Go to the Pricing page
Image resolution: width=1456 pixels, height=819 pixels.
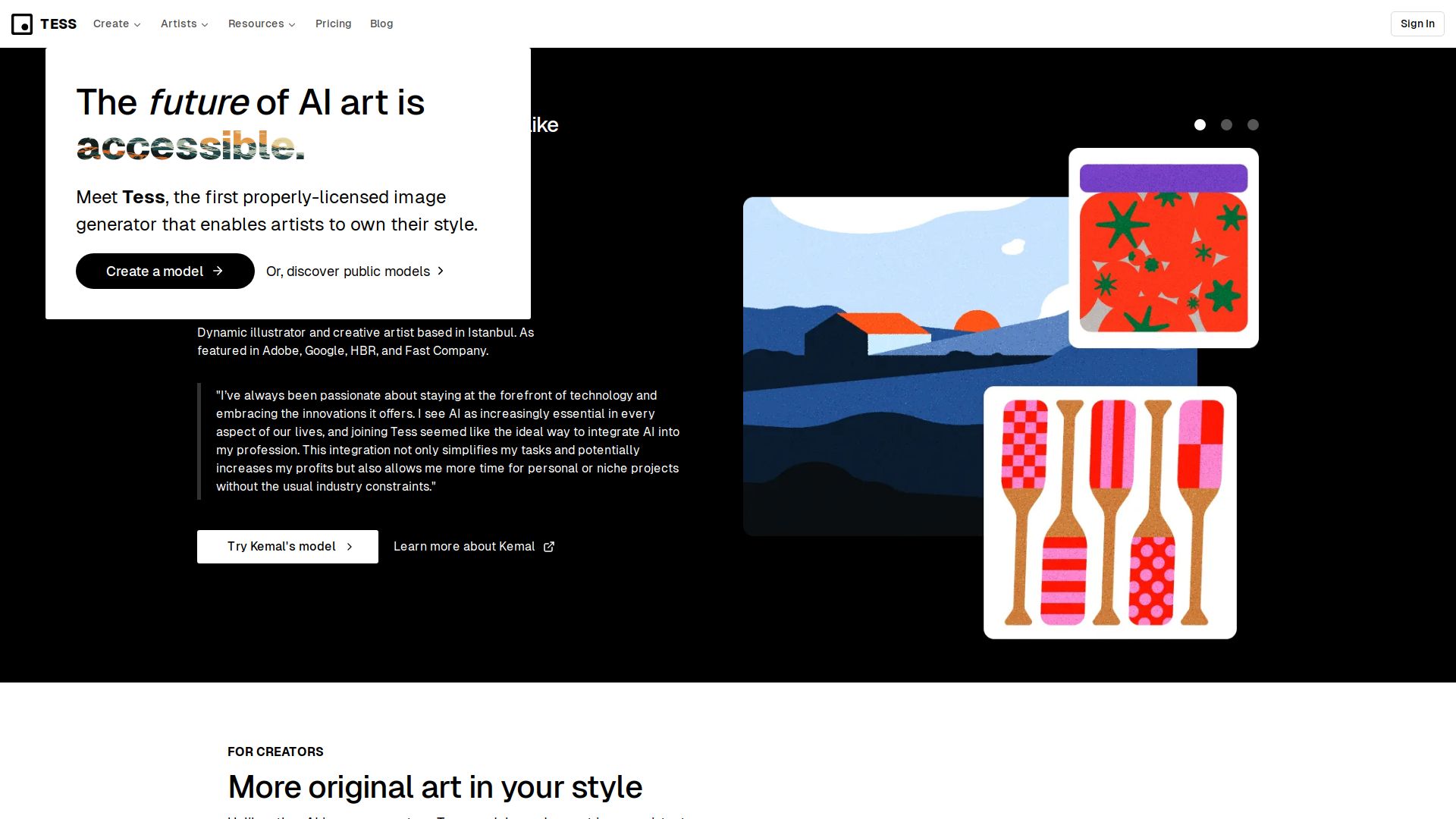[333, 24]
